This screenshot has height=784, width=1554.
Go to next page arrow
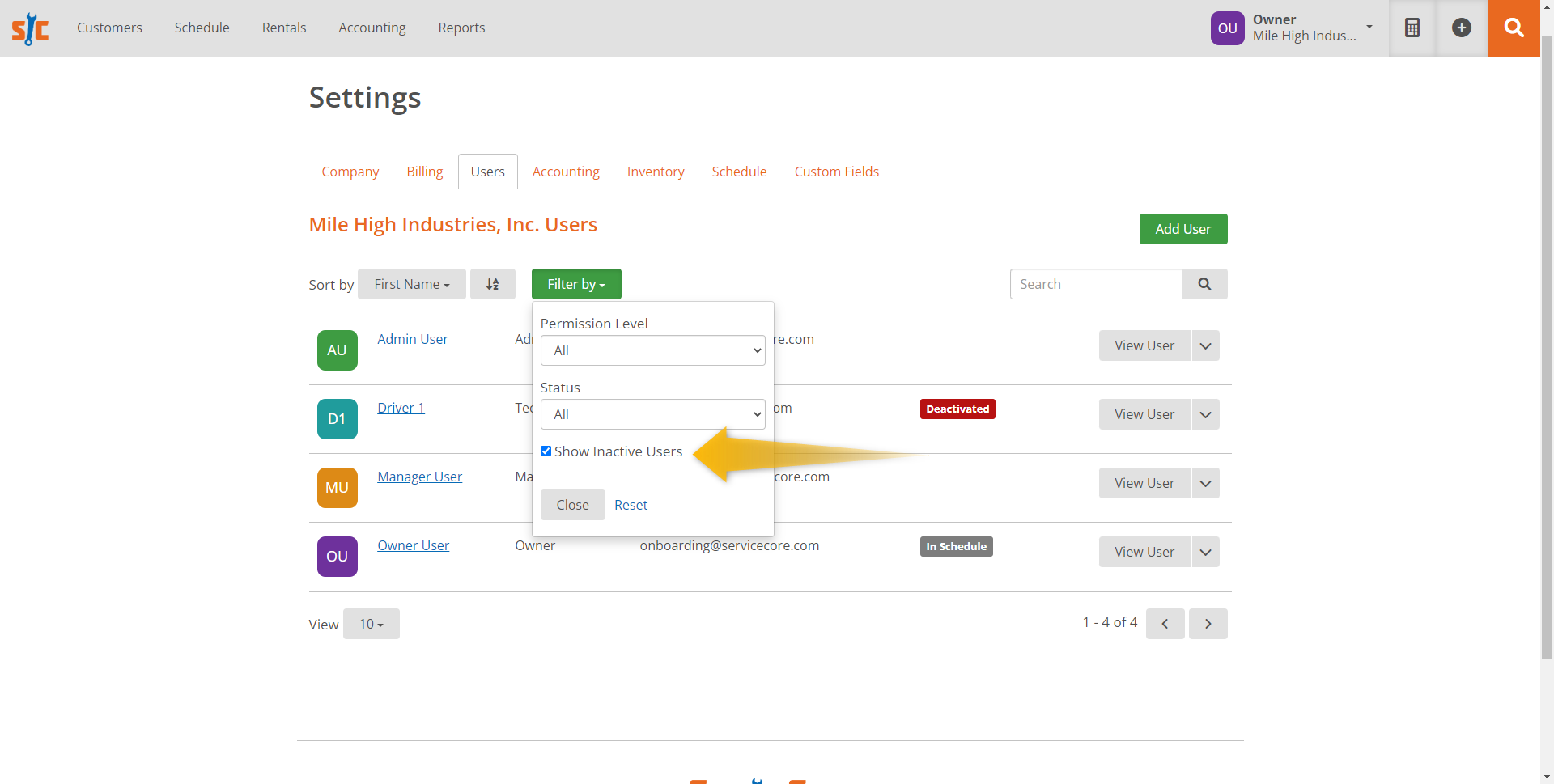coord(1208,624)
